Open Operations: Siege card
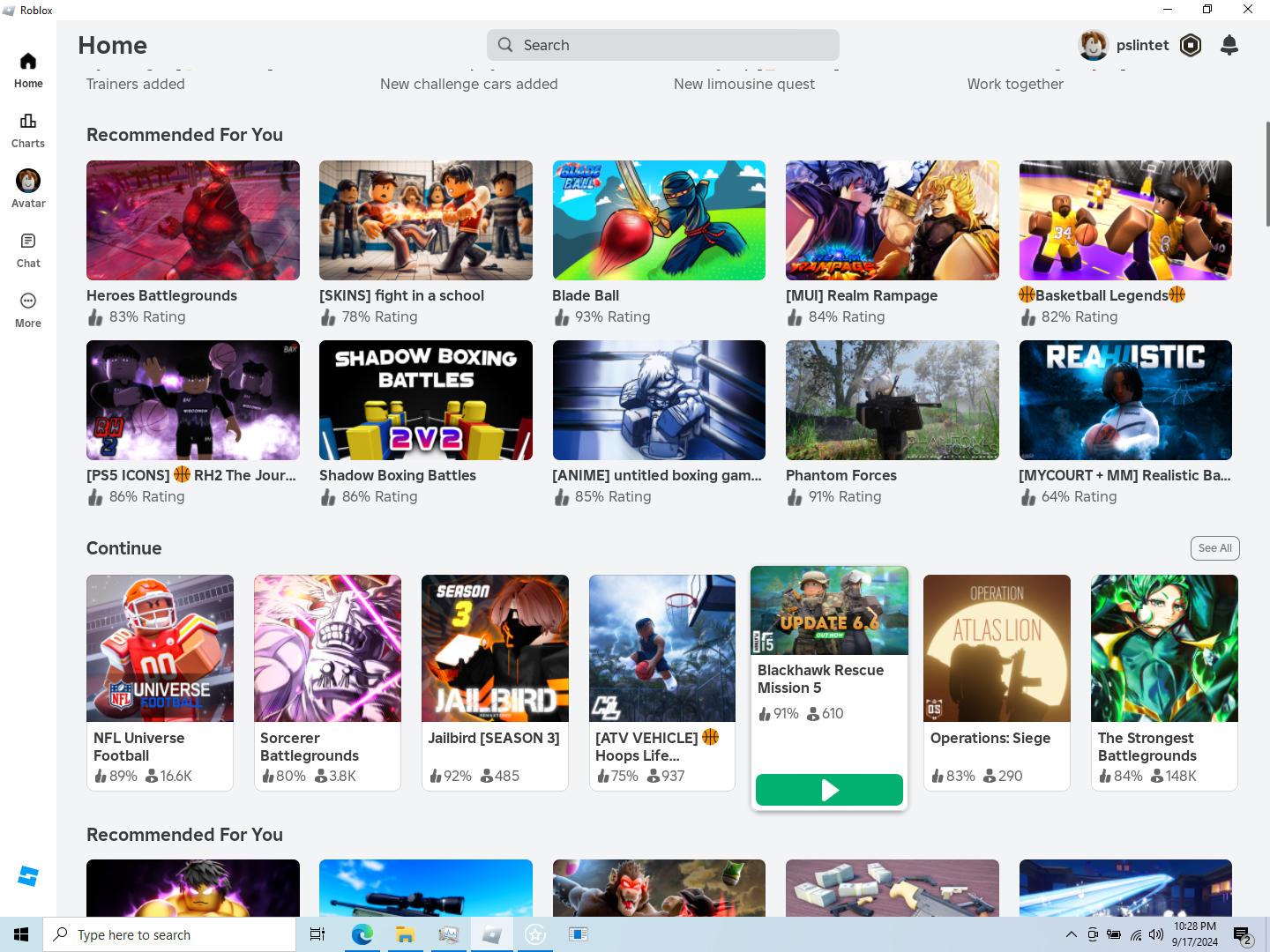The width and height of the screenshot is (1270, 952). pyautogui.click(x=997, y=683)
